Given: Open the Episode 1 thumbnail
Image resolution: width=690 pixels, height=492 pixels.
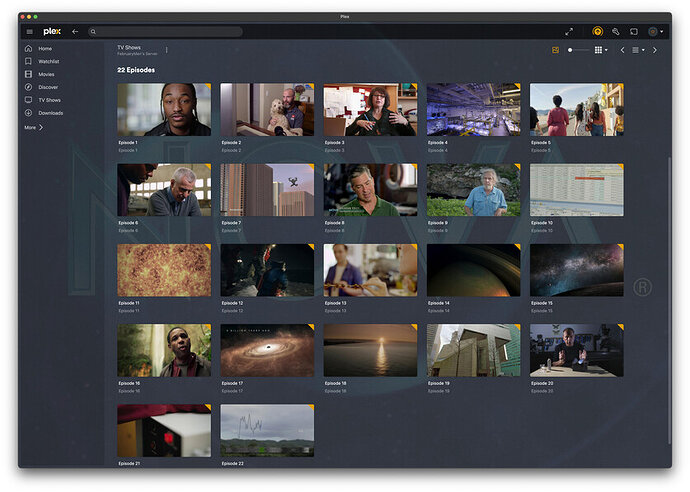Looking at the screenshot, I should click(x=164, y=110).
